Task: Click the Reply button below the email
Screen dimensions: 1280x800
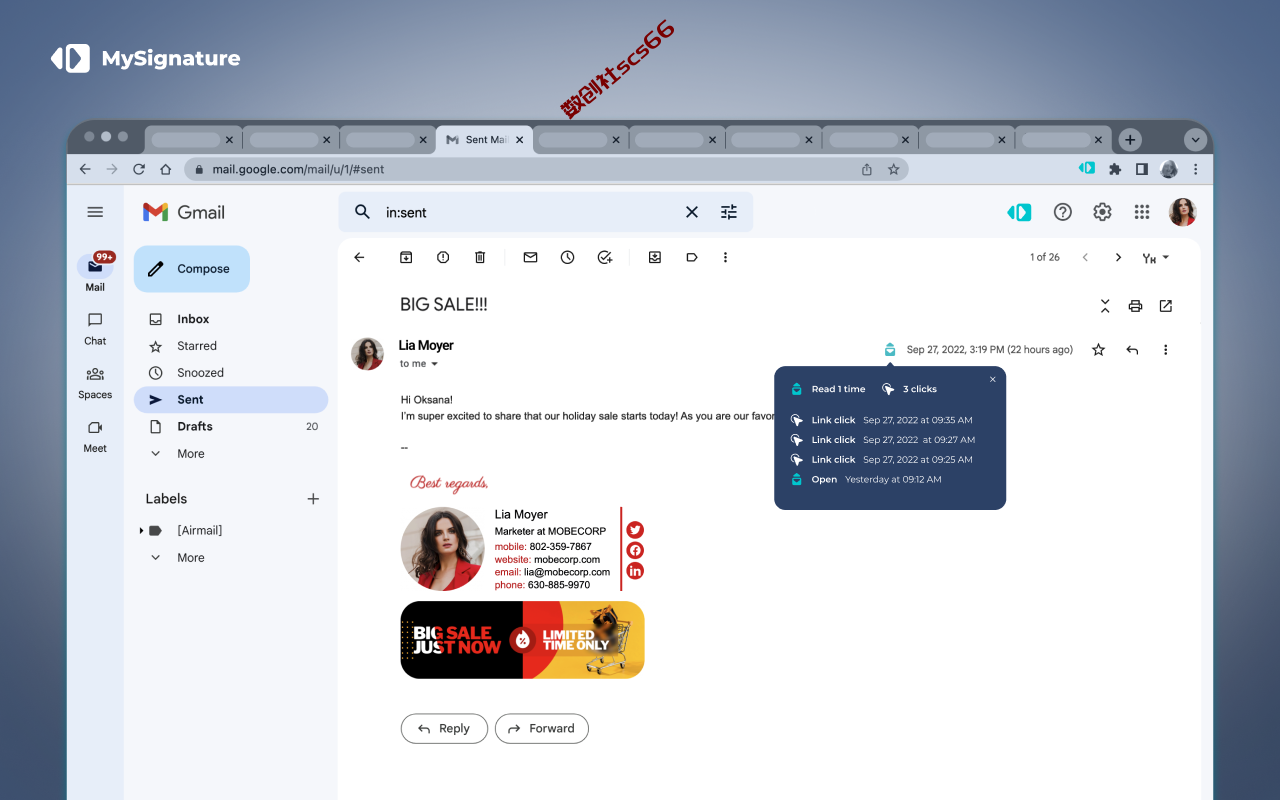Action: 444,728
